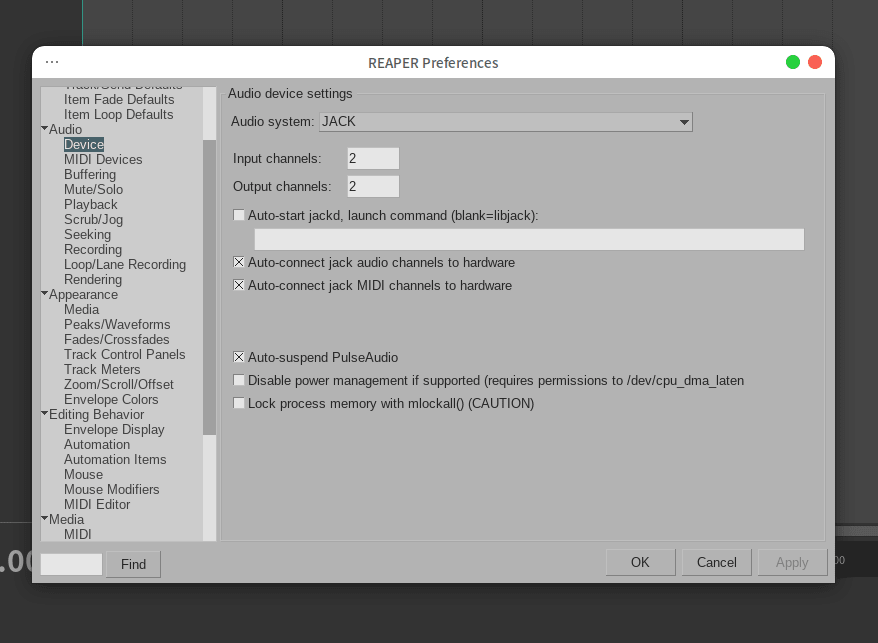Open Mute/Solo preferences
The image size is (878, 643).
pyautogui.click(x=94, y=189)
